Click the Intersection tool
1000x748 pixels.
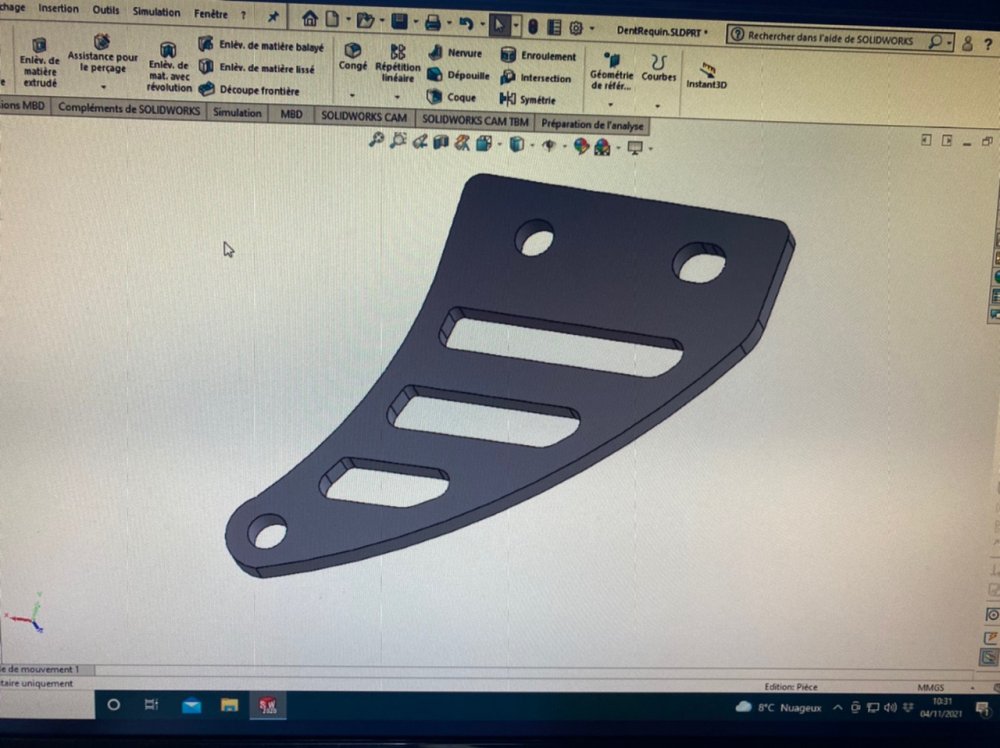[x=536, y=78]
